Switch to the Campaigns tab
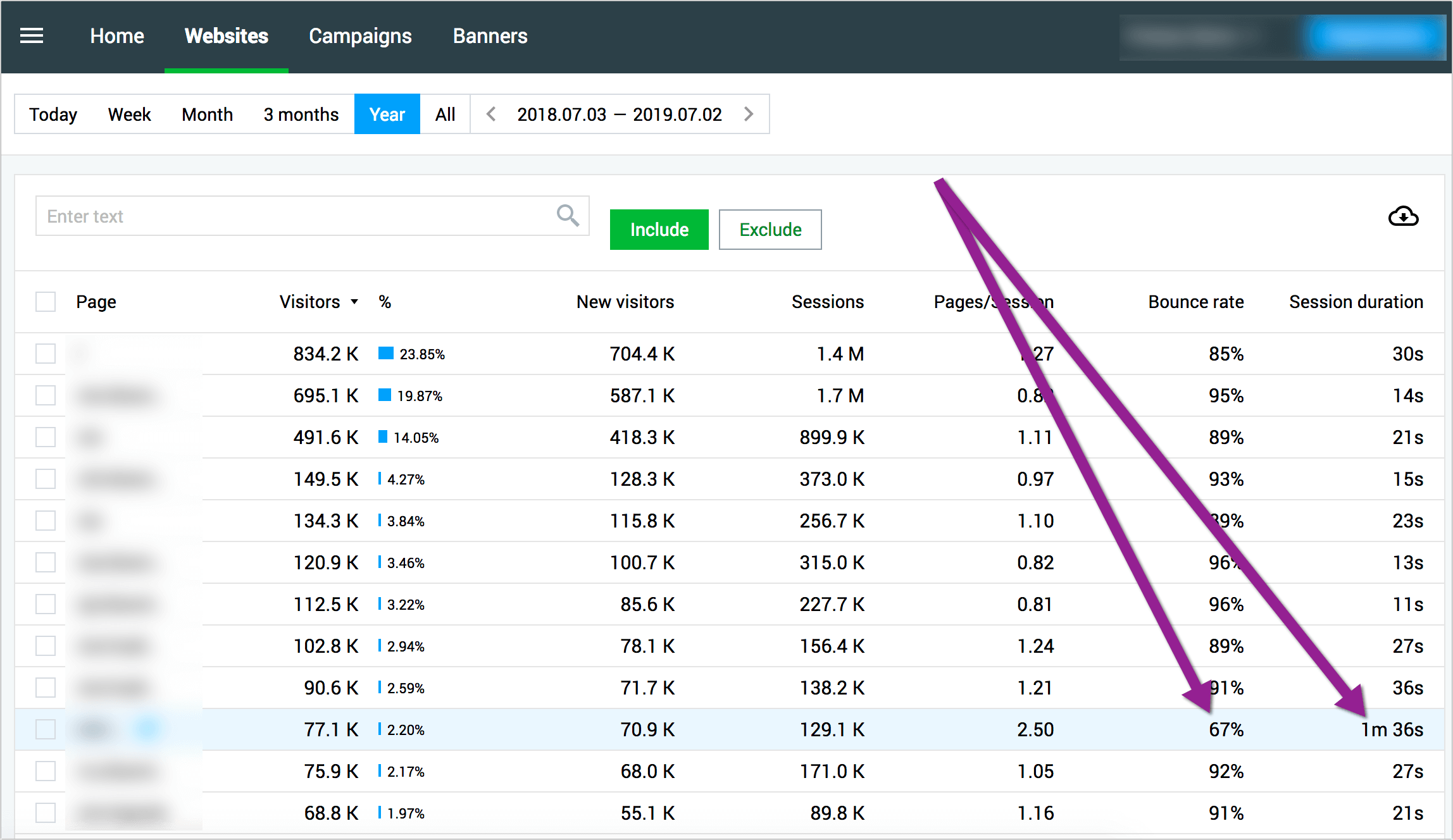The image size is (1453, 840). [360, 36]
